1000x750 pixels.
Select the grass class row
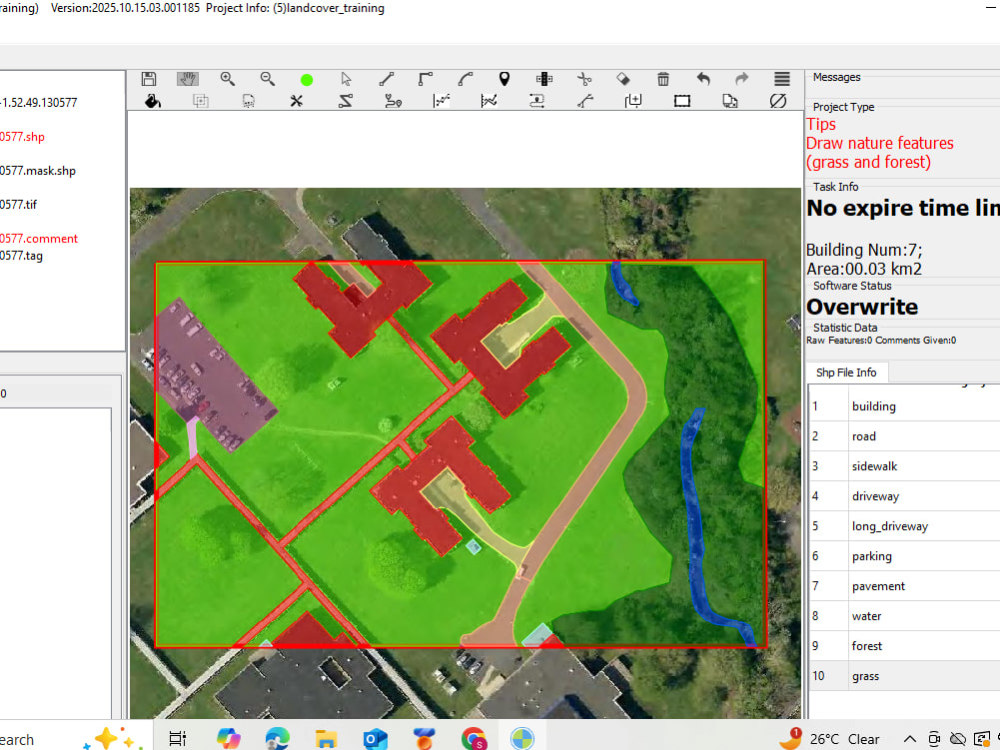pyautogui.click(x=904, y=676)
